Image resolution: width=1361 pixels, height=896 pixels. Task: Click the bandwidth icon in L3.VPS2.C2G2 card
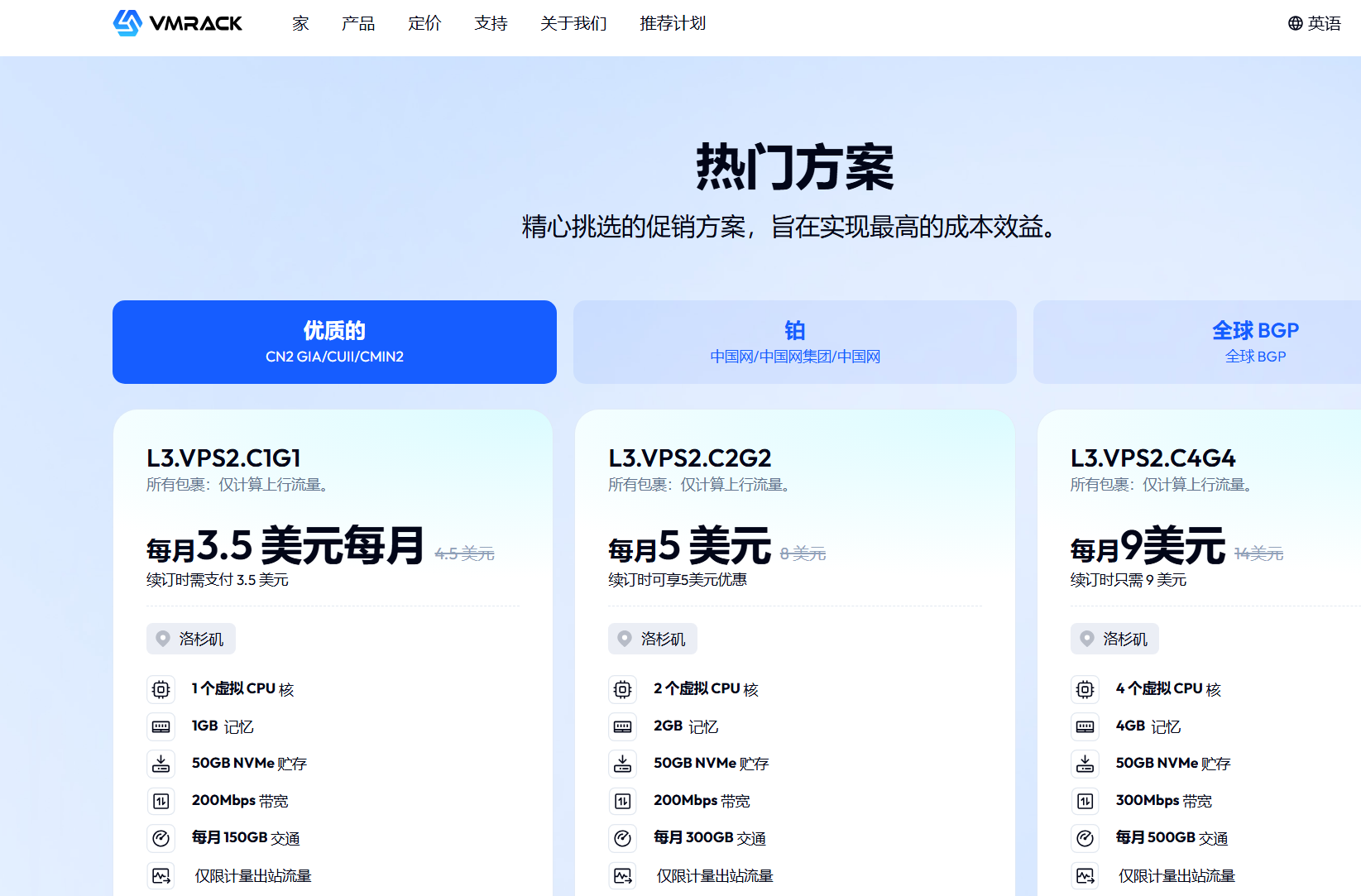click(x=622, y=801)
